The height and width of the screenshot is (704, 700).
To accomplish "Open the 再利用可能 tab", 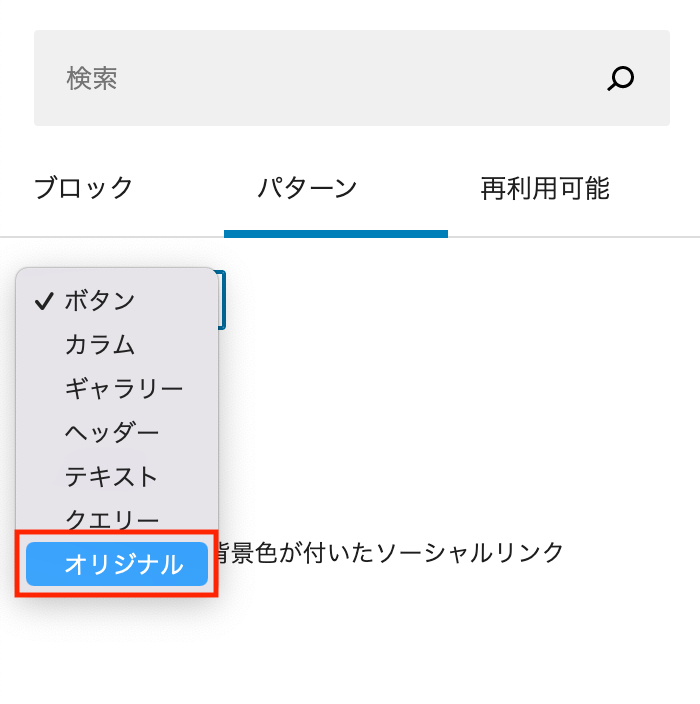I will [x=545, y=188].
